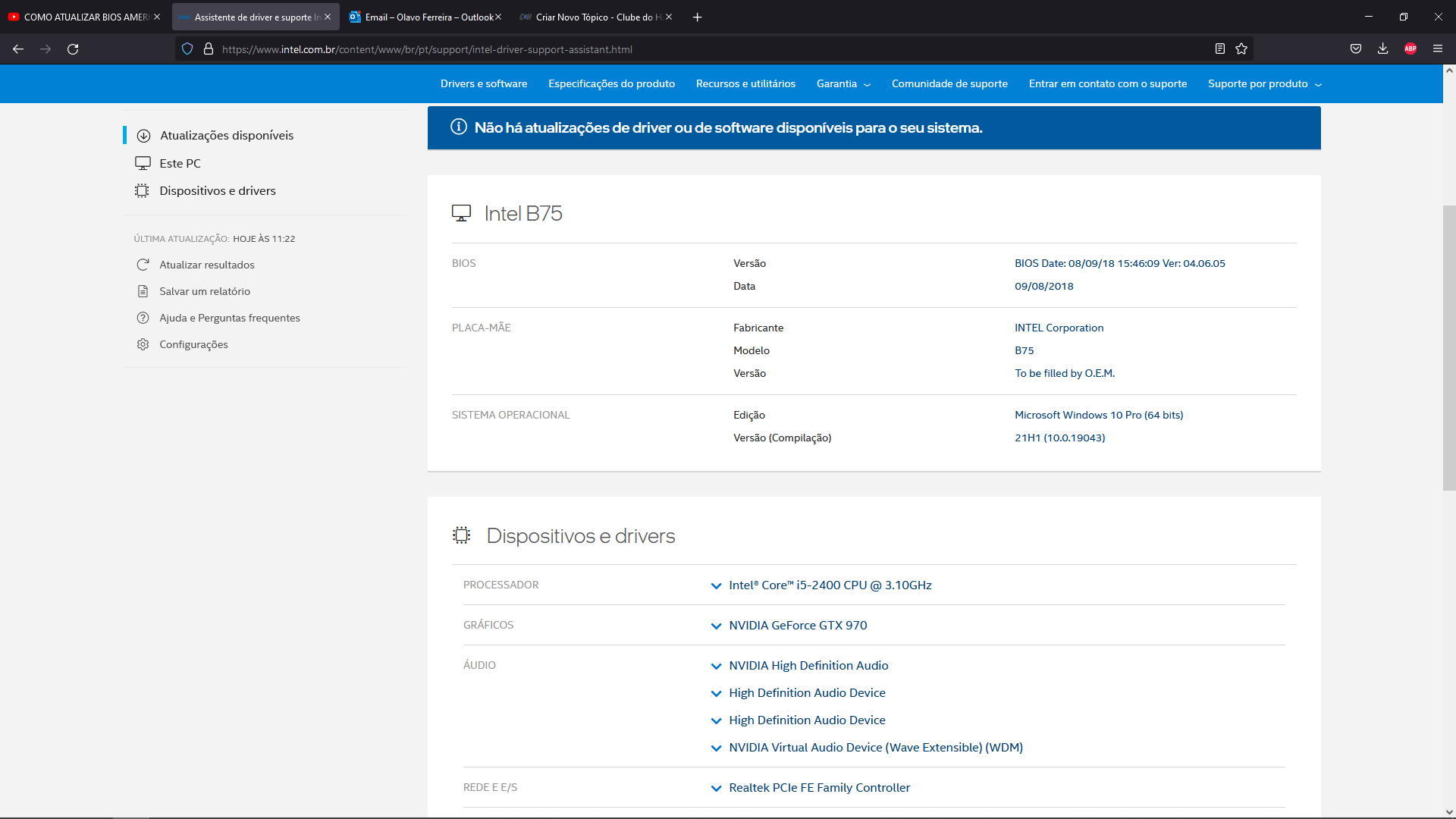1456x819 pixels.
Task: Open Drivers e software menu
Action: point(484,84)
